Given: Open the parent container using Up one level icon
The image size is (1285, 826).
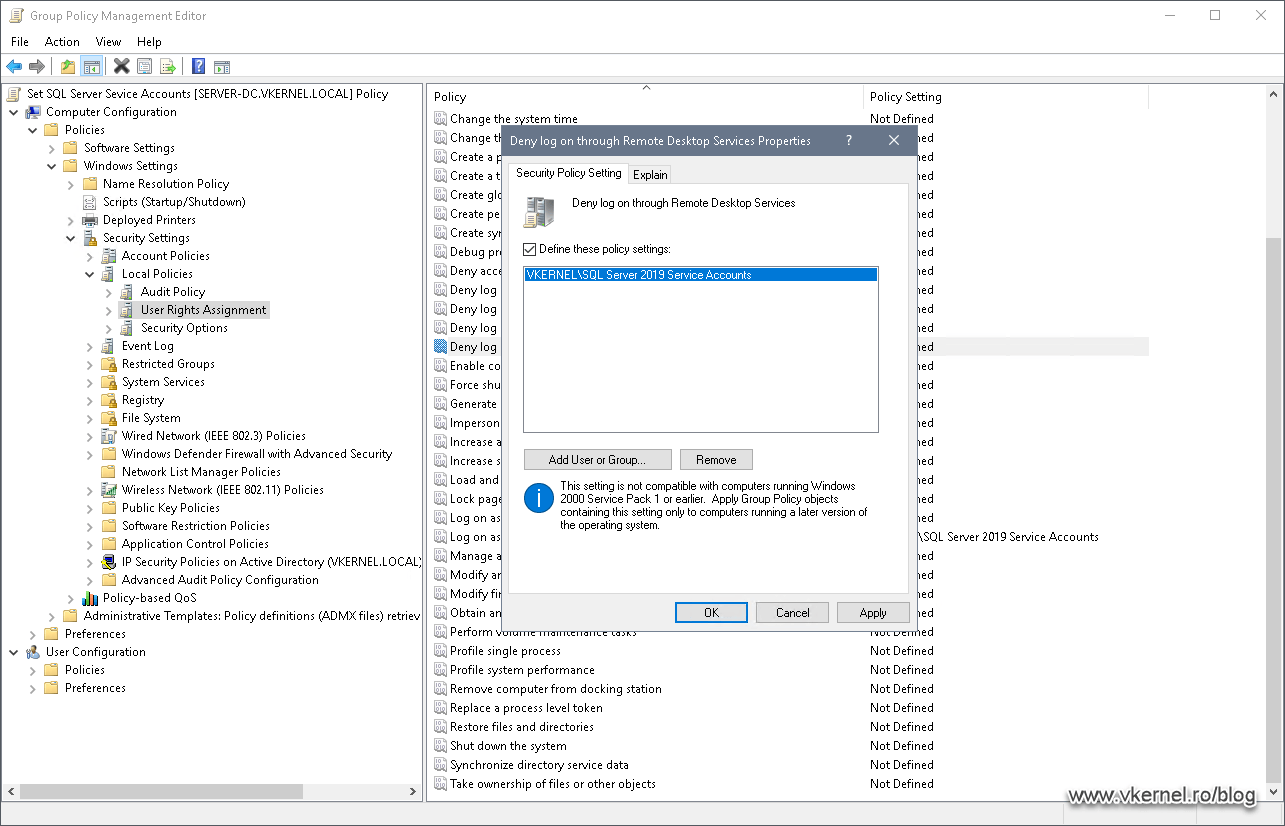Looking at the screenshot, I should (67, 66).
